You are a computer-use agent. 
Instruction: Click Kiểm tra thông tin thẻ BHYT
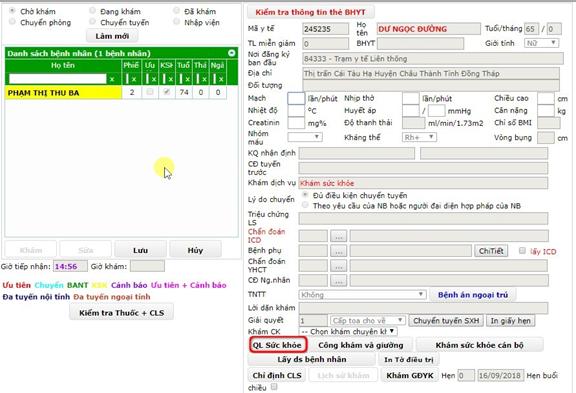tap(310, 12)
